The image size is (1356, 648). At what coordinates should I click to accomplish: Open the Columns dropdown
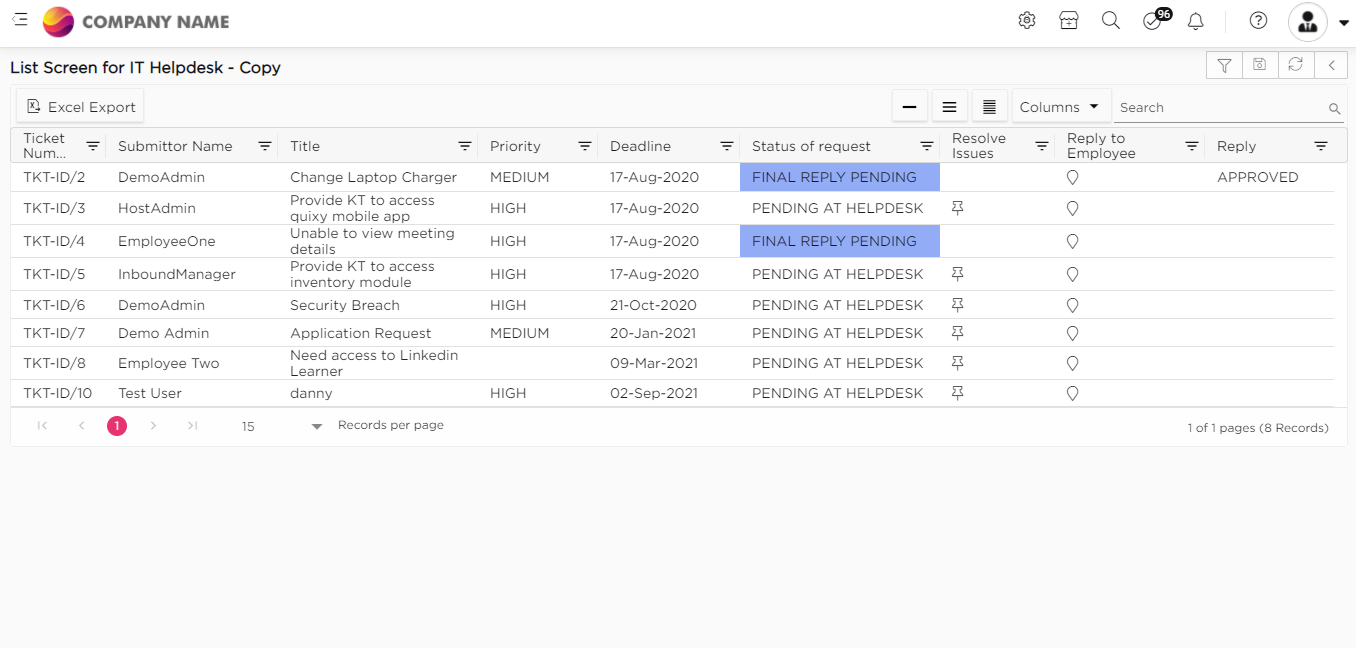click(x=1061, y=107)
